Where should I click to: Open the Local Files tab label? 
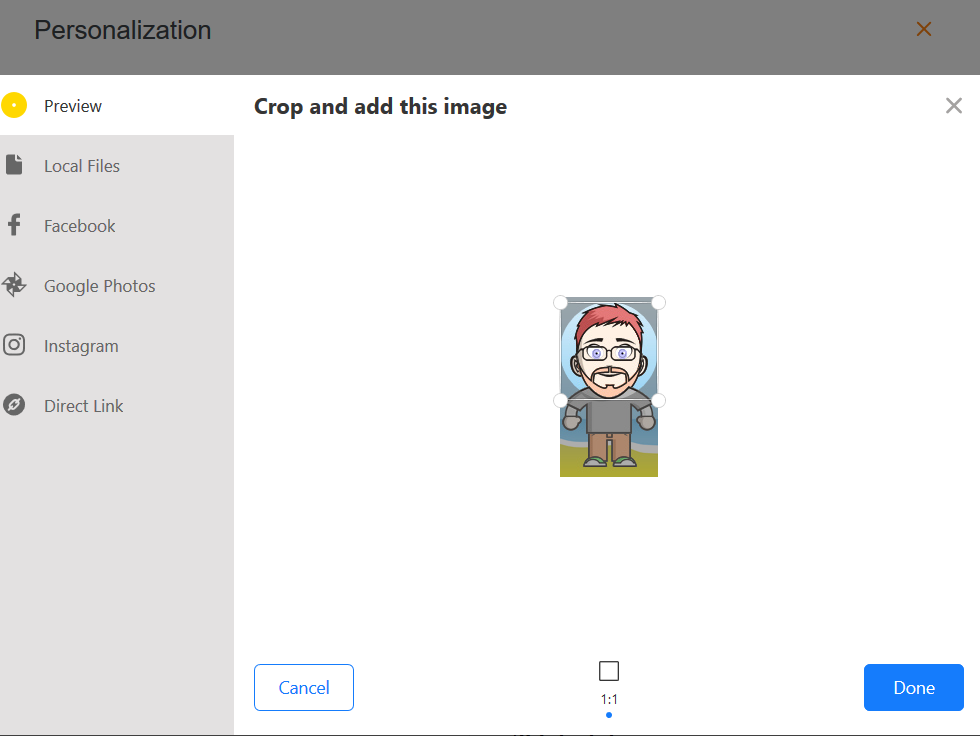[x=82, y=166]
